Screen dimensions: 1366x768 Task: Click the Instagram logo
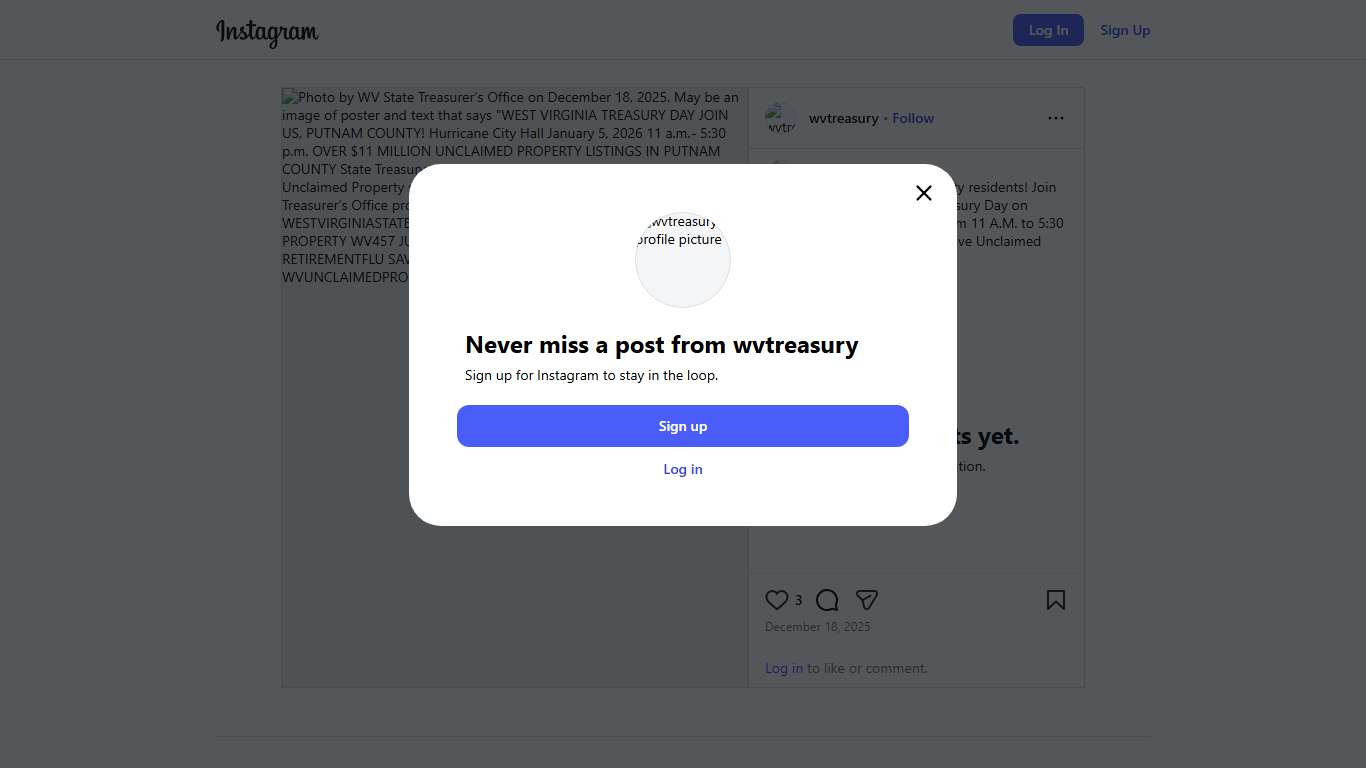coord(267,32)
